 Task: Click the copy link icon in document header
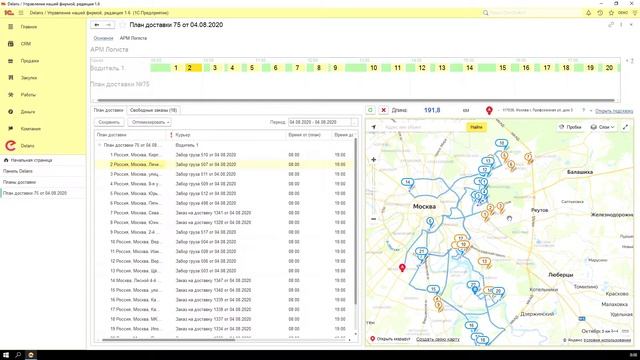coord(611,25)
